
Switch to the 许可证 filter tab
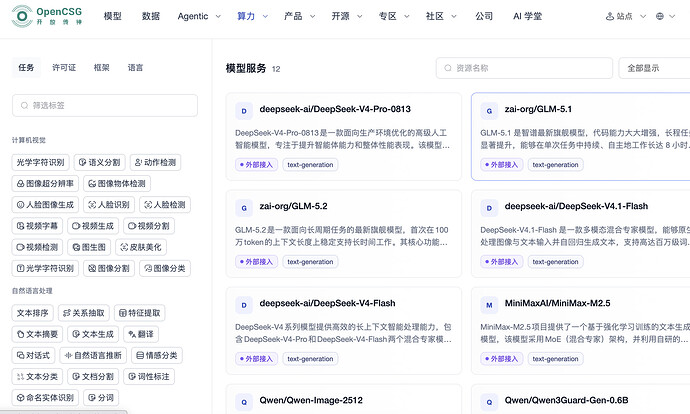pos(64,67)
